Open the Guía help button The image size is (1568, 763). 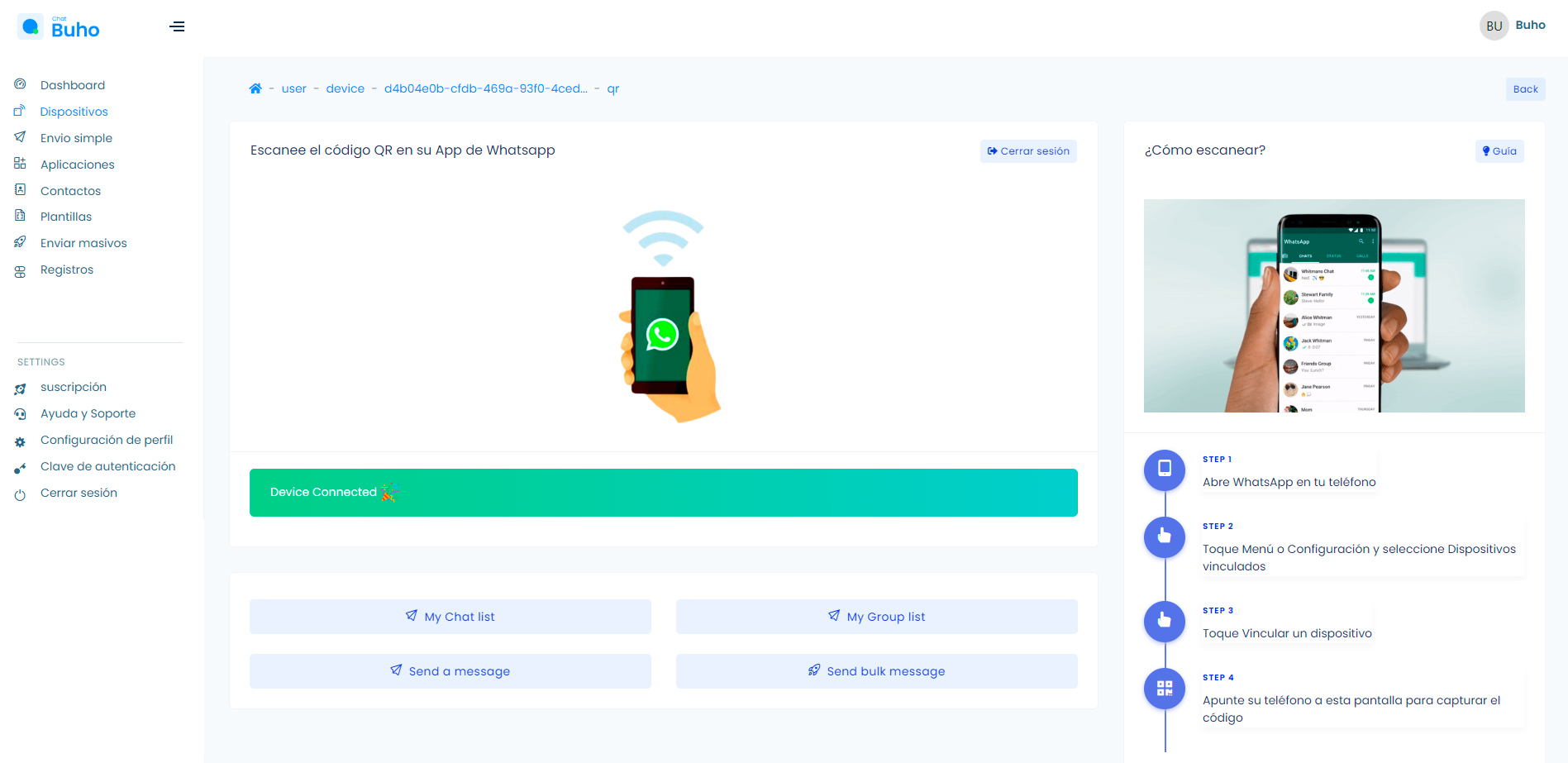click(x=1499, y=151)
